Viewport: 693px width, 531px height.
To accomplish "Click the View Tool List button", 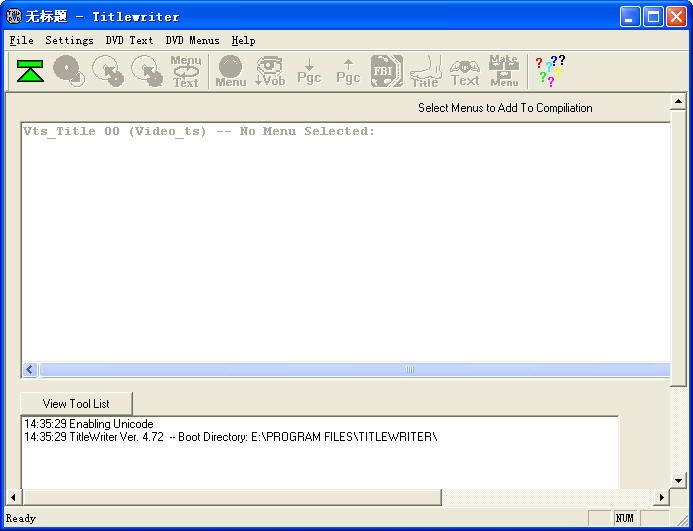I will click(76, 403).
